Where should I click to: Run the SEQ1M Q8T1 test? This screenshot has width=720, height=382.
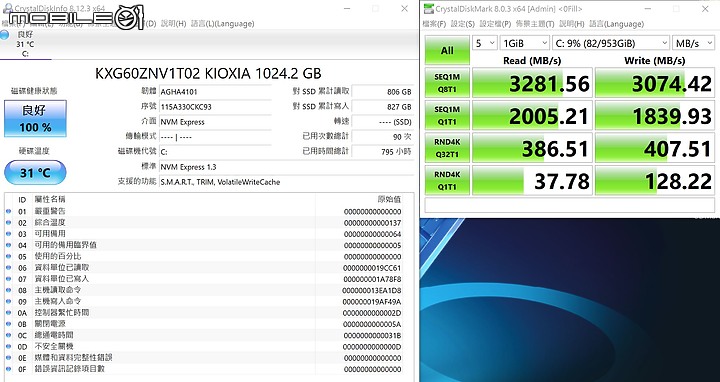click(447, 83)
